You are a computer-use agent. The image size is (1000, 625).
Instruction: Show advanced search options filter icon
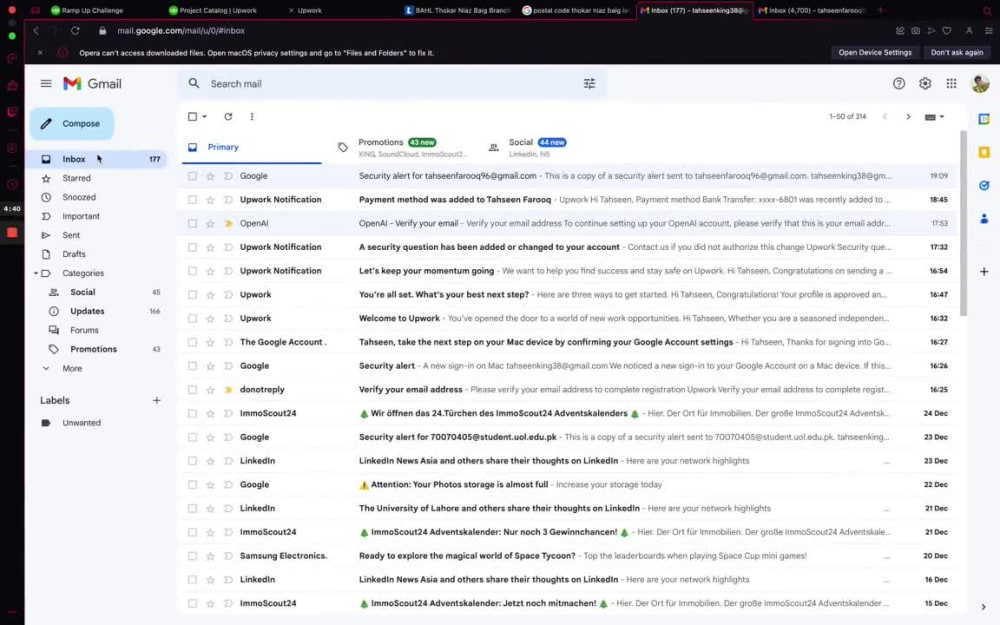click(x=589, y=84)
